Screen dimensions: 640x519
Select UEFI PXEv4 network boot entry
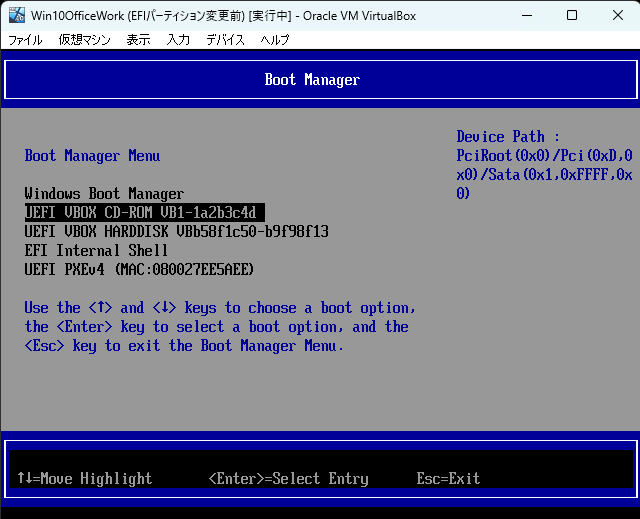(139, 270)
